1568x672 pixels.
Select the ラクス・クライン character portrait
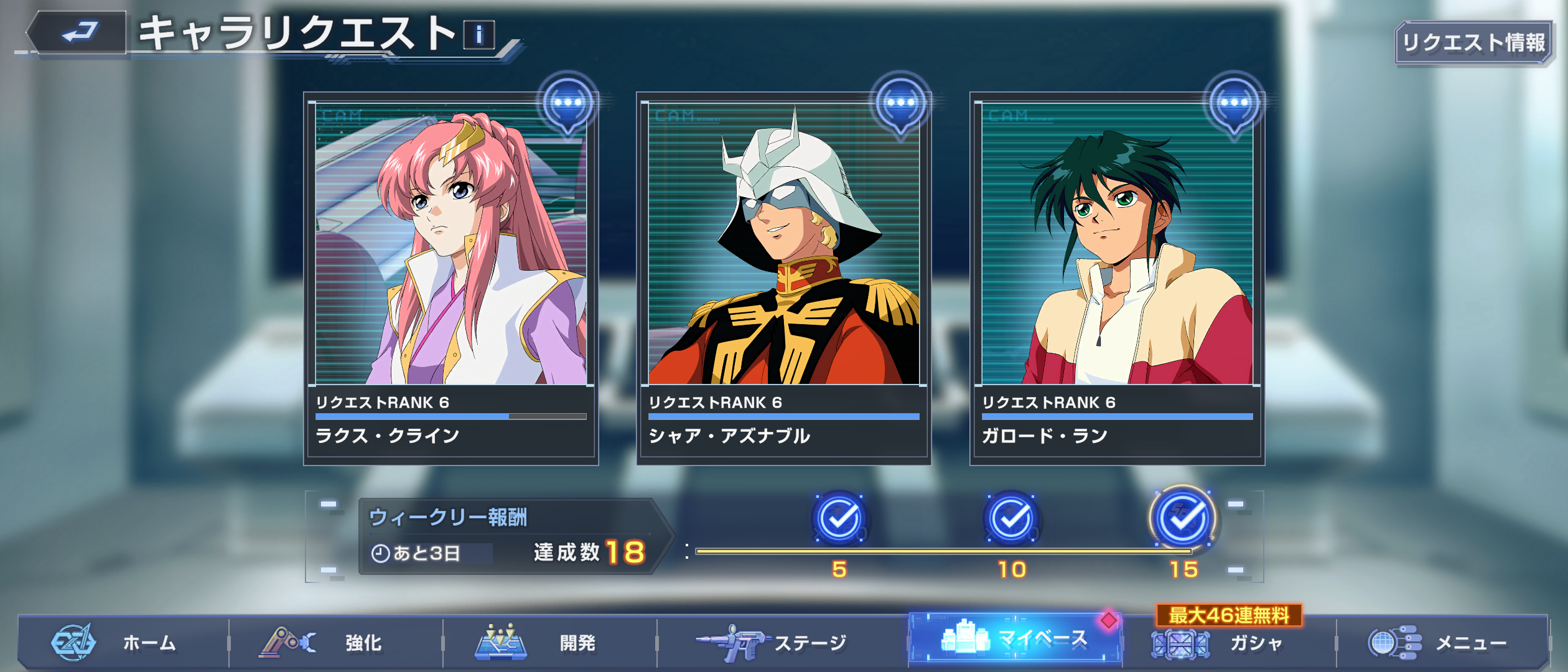(x=450, y=244)
